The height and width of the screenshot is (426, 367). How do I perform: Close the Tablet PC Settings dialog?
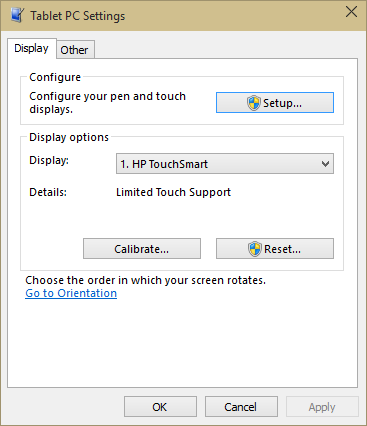[x=351, y=12]
